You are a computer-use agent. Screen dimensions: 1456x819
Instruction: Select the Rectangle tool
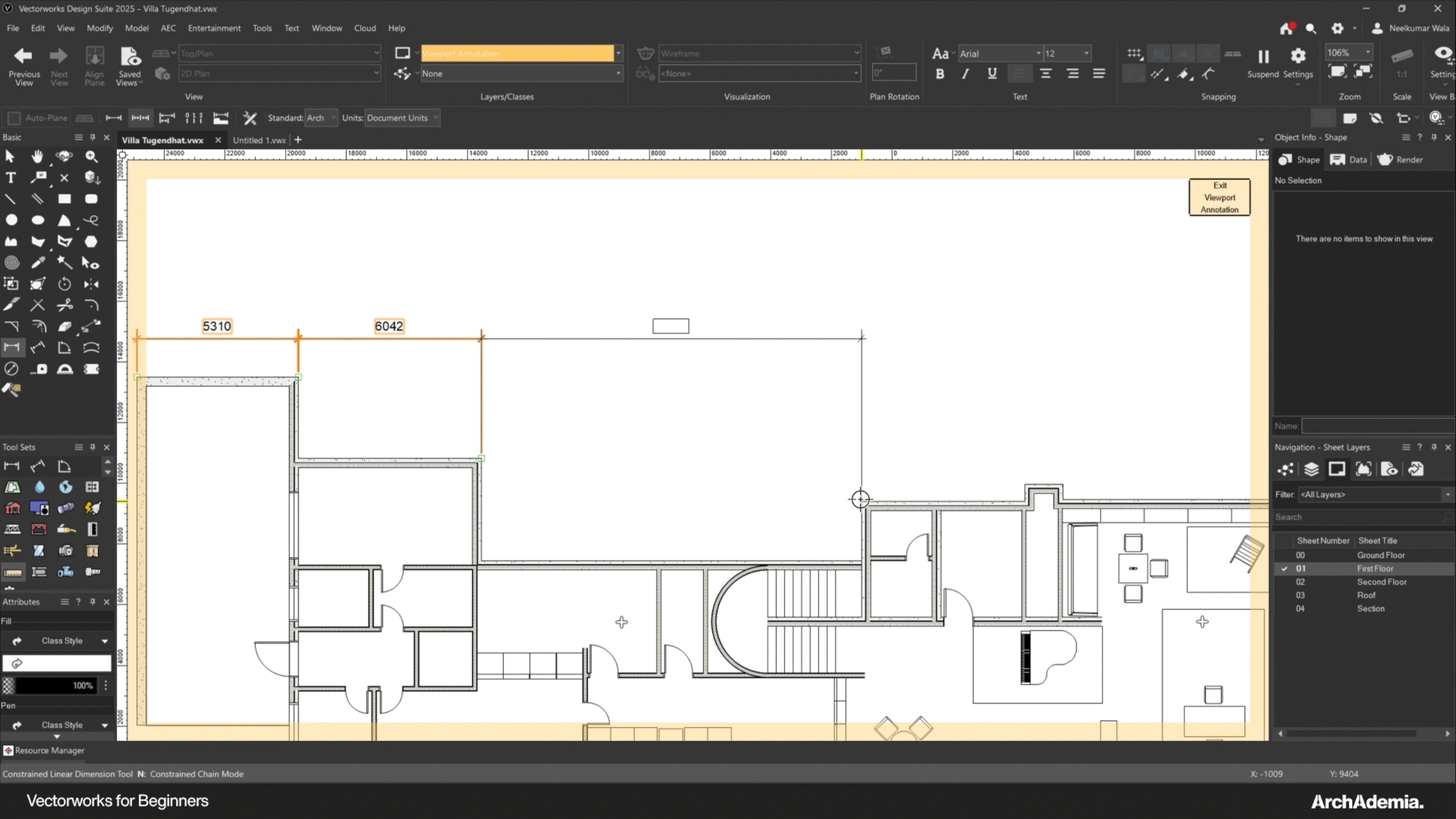[x=64, y=199]
